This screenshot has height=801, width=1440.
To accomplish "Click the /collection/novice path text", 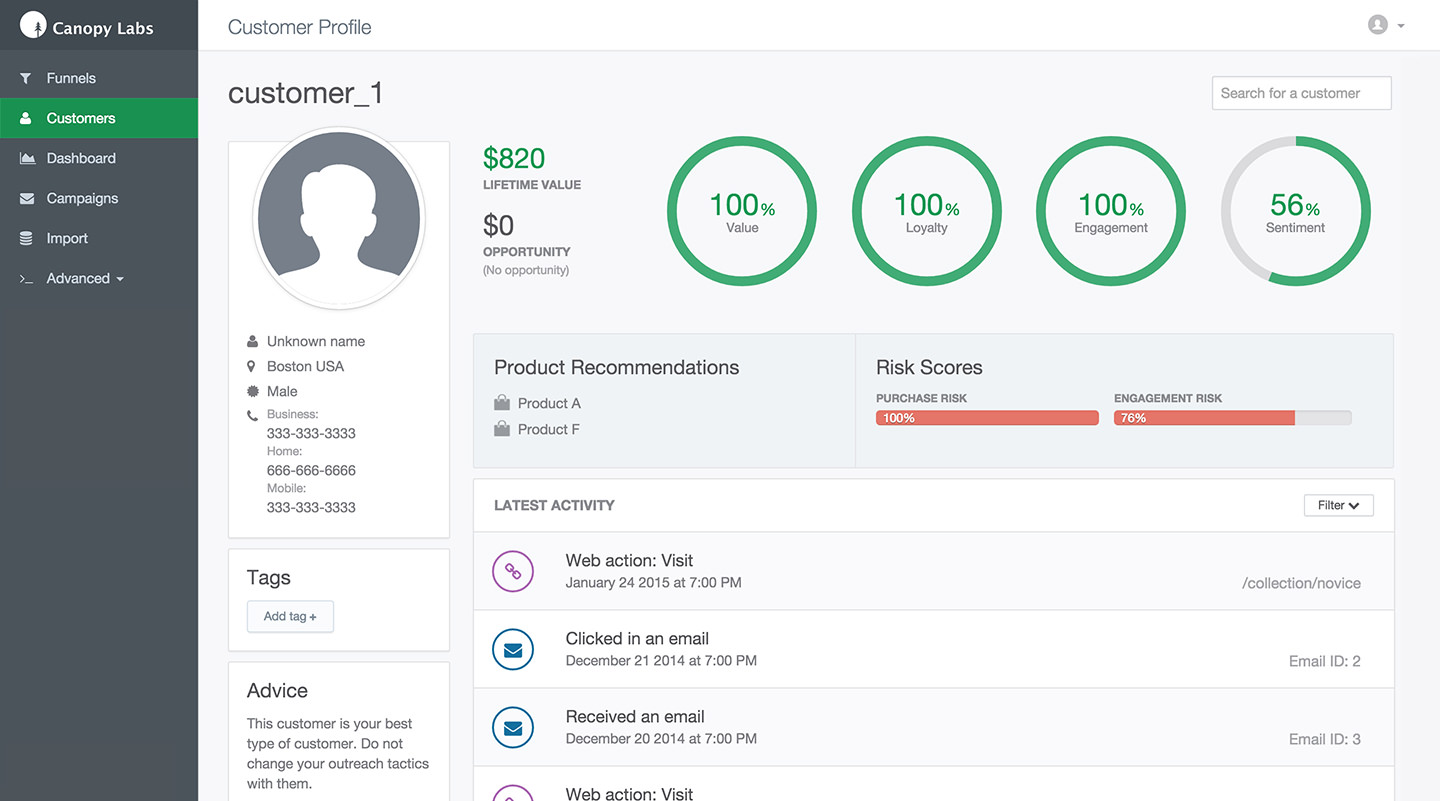I will pos(1301,583).
